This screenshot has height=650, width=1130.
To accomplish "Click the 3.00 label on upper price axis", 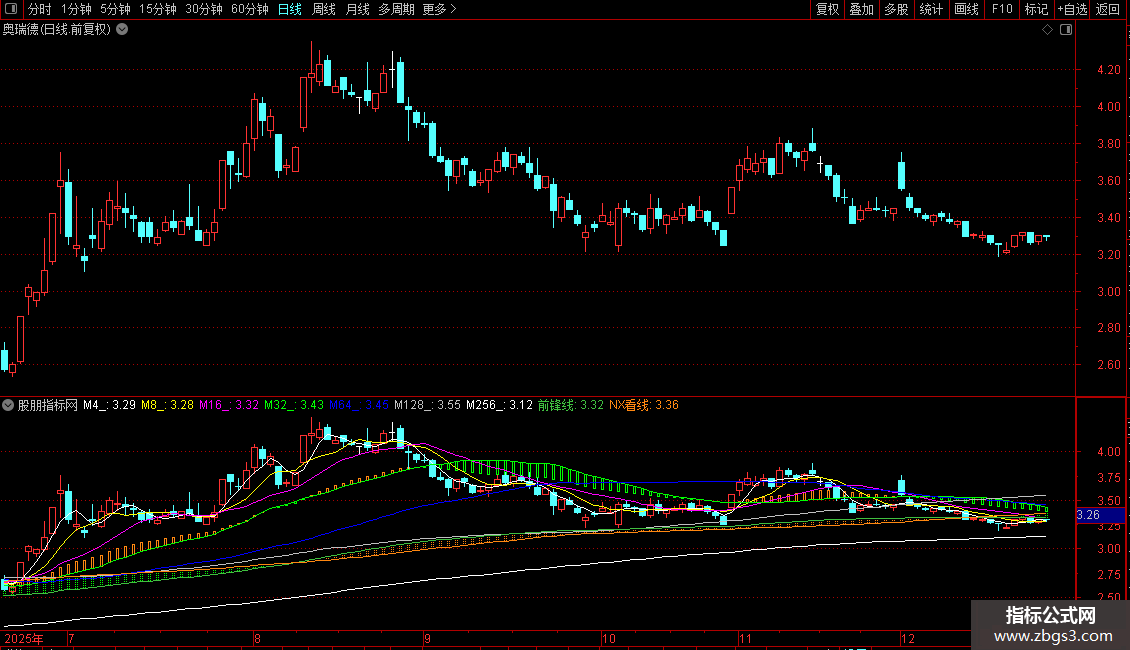I will click(1108, 292).
